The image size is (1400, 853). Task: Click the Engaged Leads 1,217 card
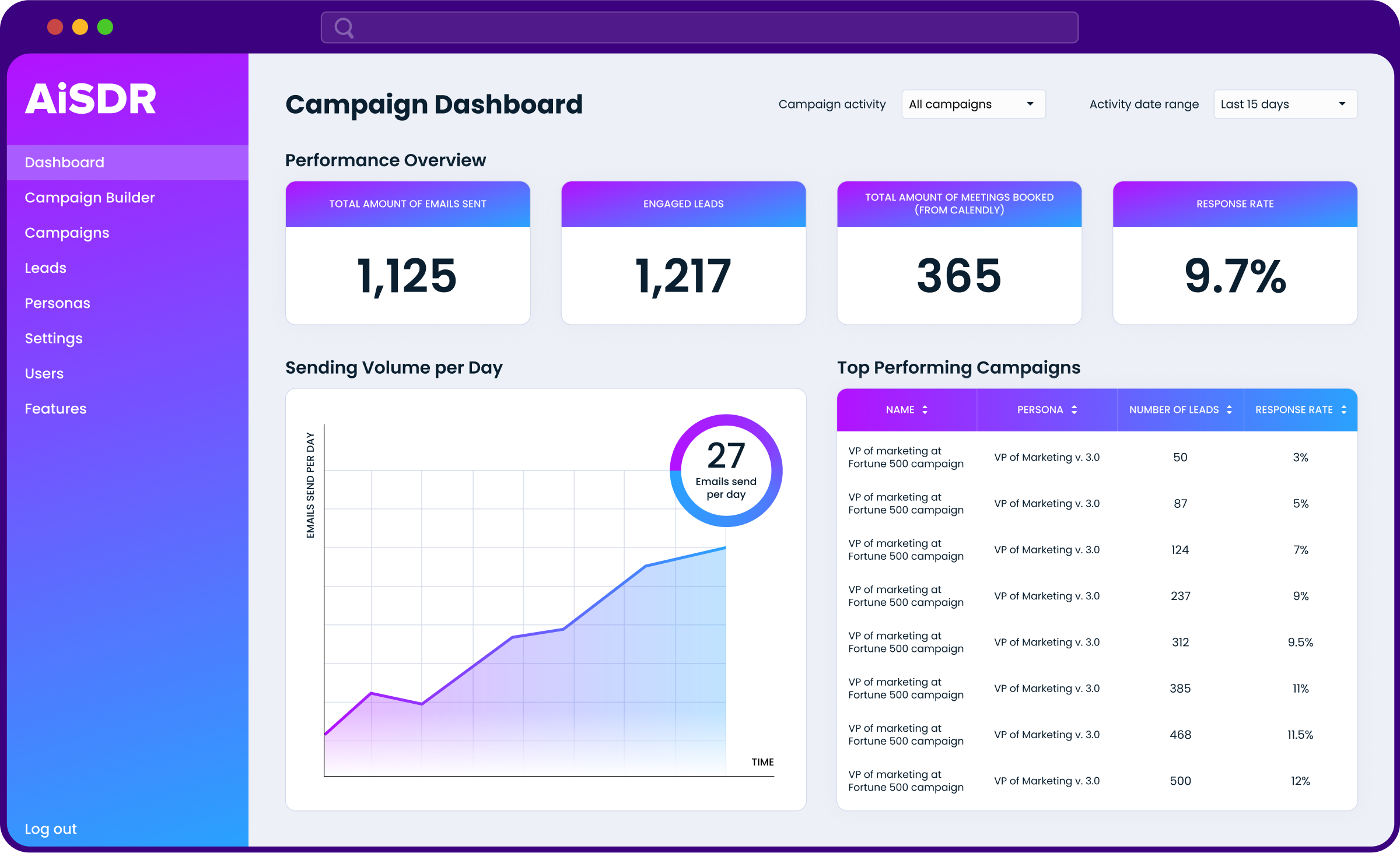pos(683,253)
